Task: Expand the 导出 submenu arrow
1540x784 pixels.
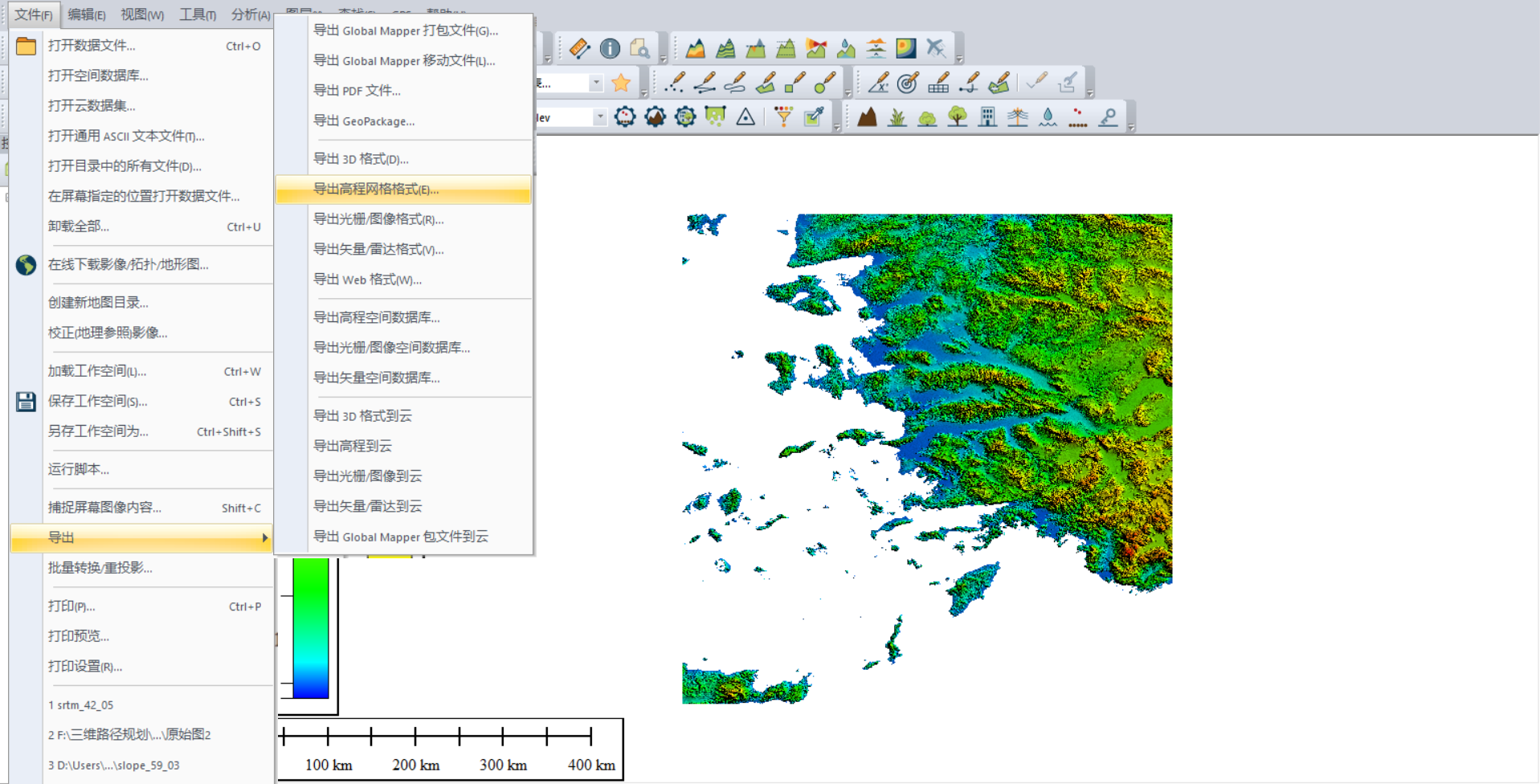Action: pos(264,537)
